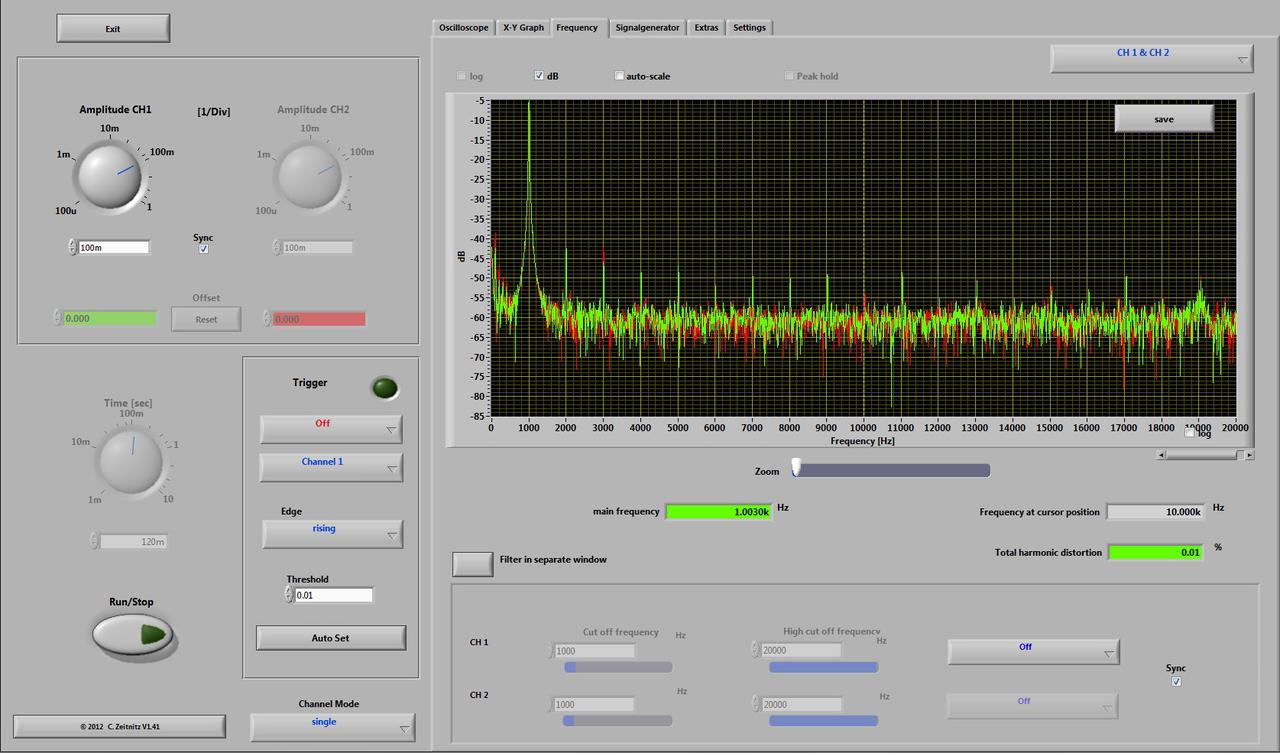Select the Frequency tab
Screen dimensions: 1280x753
pos(578,27)
